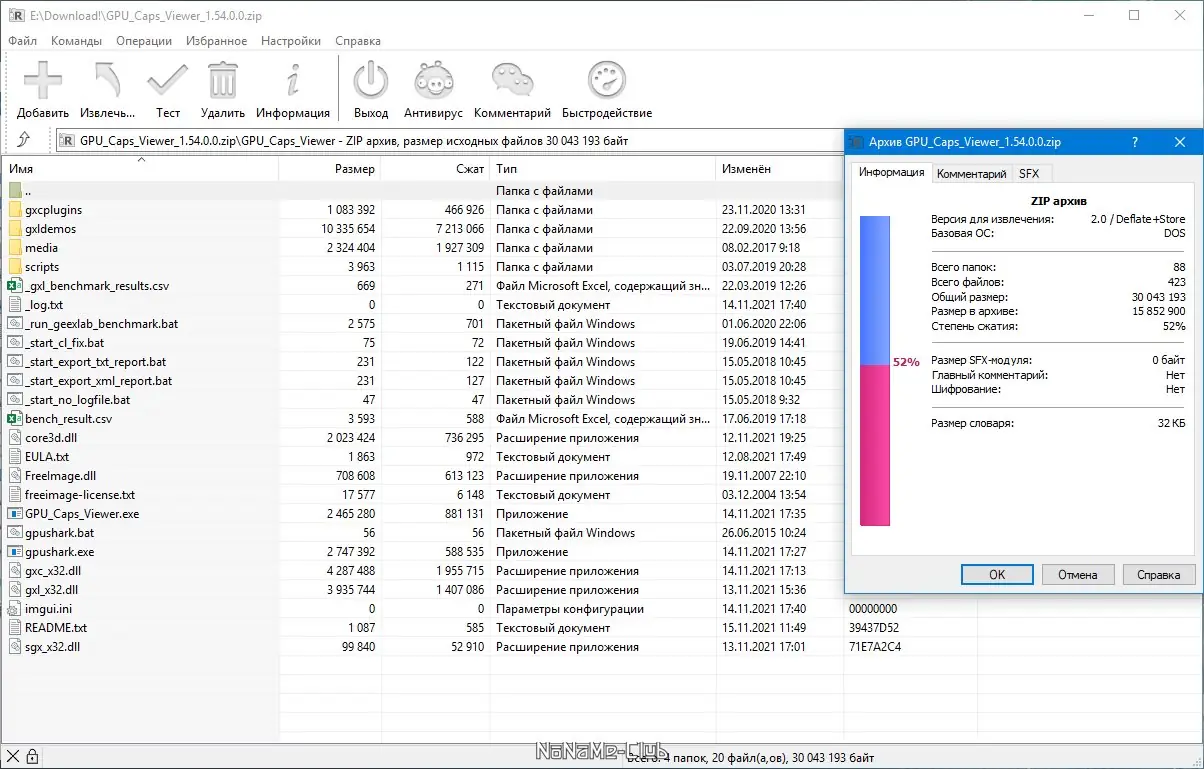Select the file _start_export_txt_report.bat
Image resolution: width=1204 pixels, height=769 pixels.
[95, 362]
